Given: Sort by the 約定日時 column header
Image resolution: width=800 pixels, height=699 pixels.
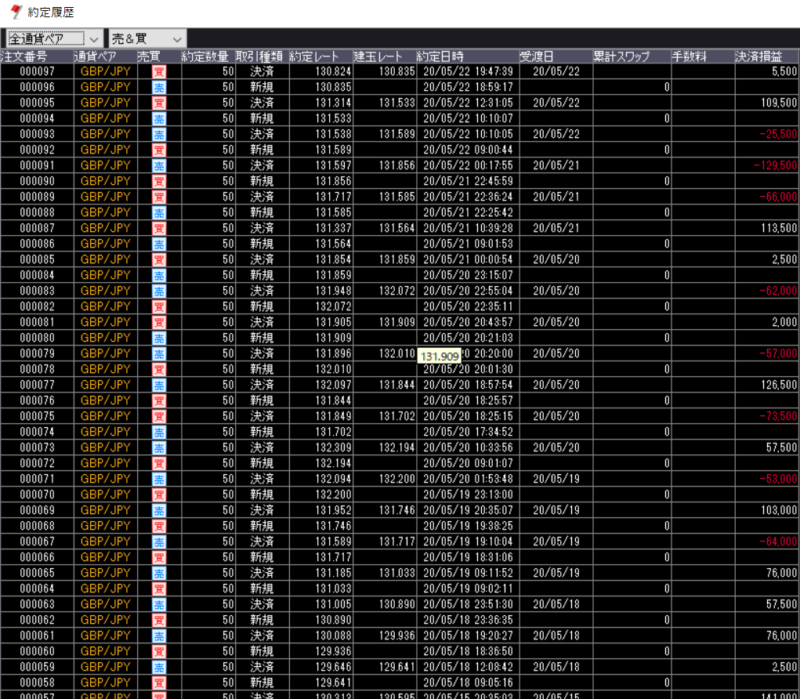Looking at the screenshot, I should click(x=440, y=56).
